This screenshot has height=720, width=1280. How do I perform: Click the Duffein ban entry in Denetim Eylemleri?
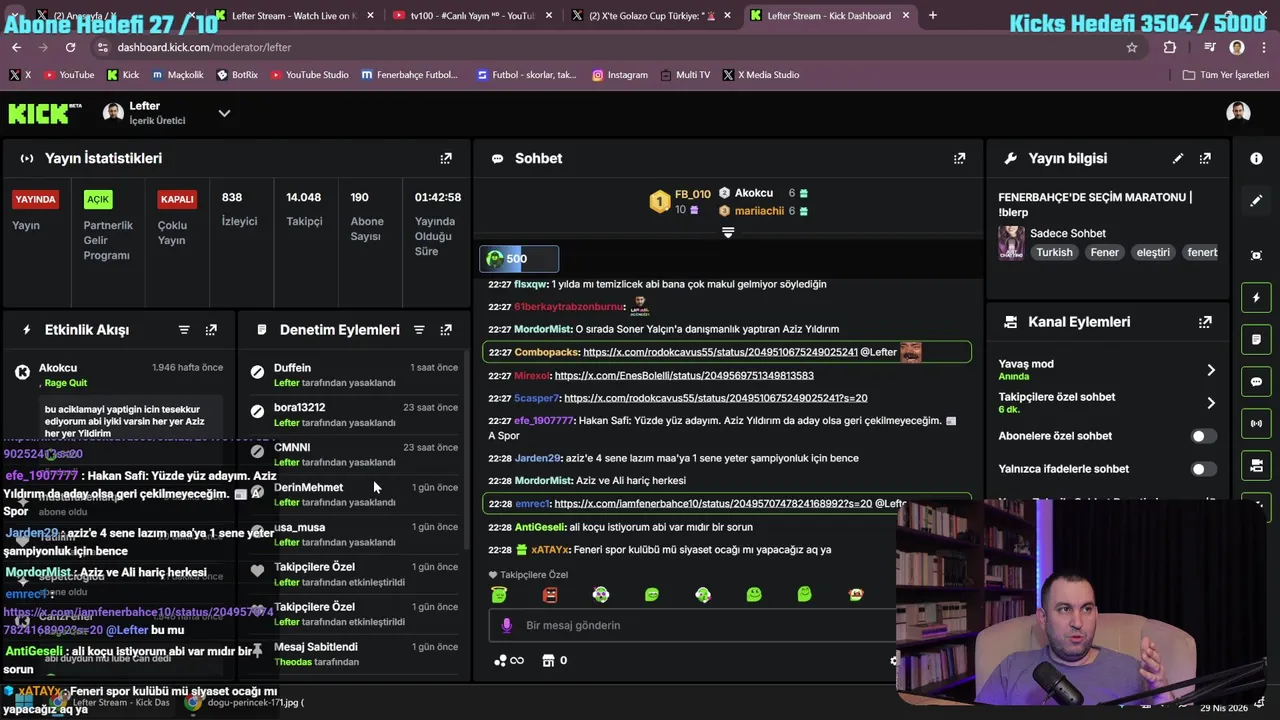coord(354,375)
